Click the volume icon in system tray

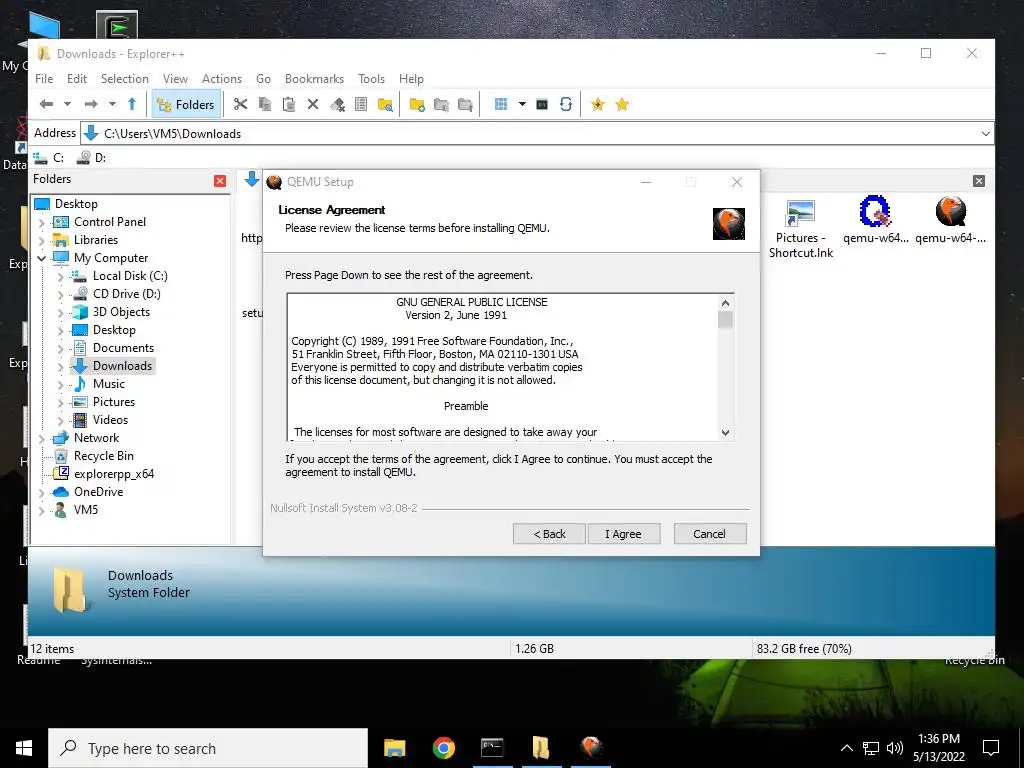click(x=895, y=748)
